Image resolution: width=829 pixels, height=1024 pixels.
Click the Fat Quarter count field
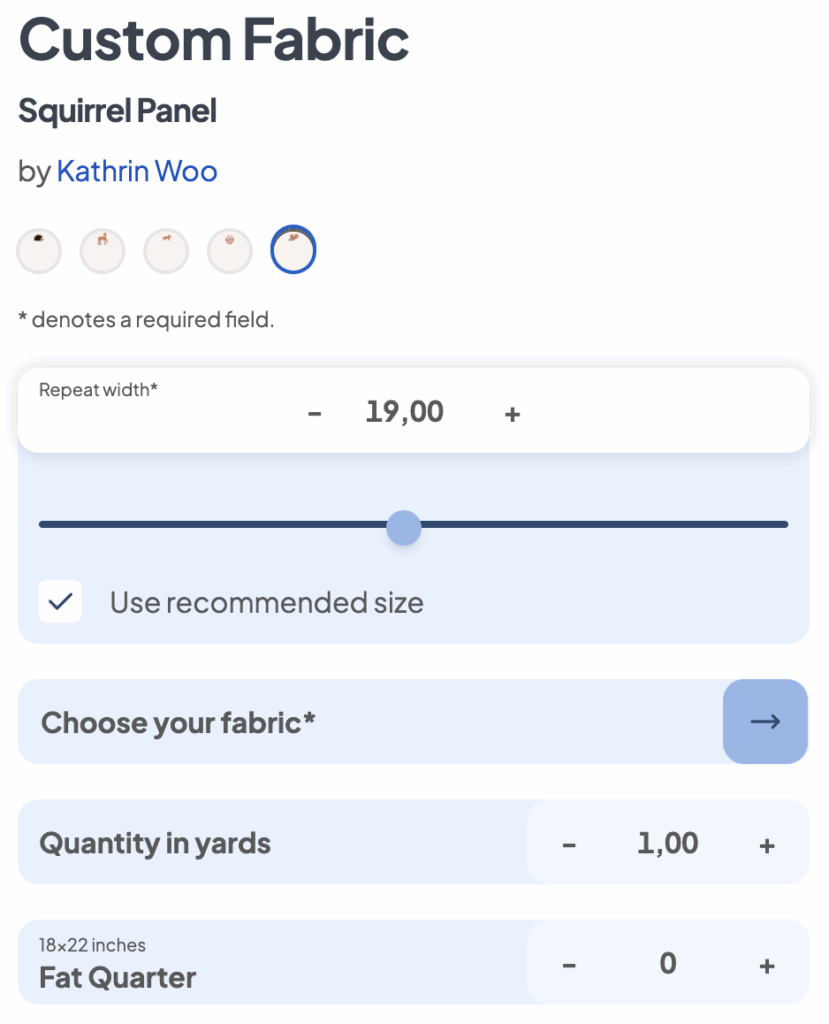[x=668, y=963]
